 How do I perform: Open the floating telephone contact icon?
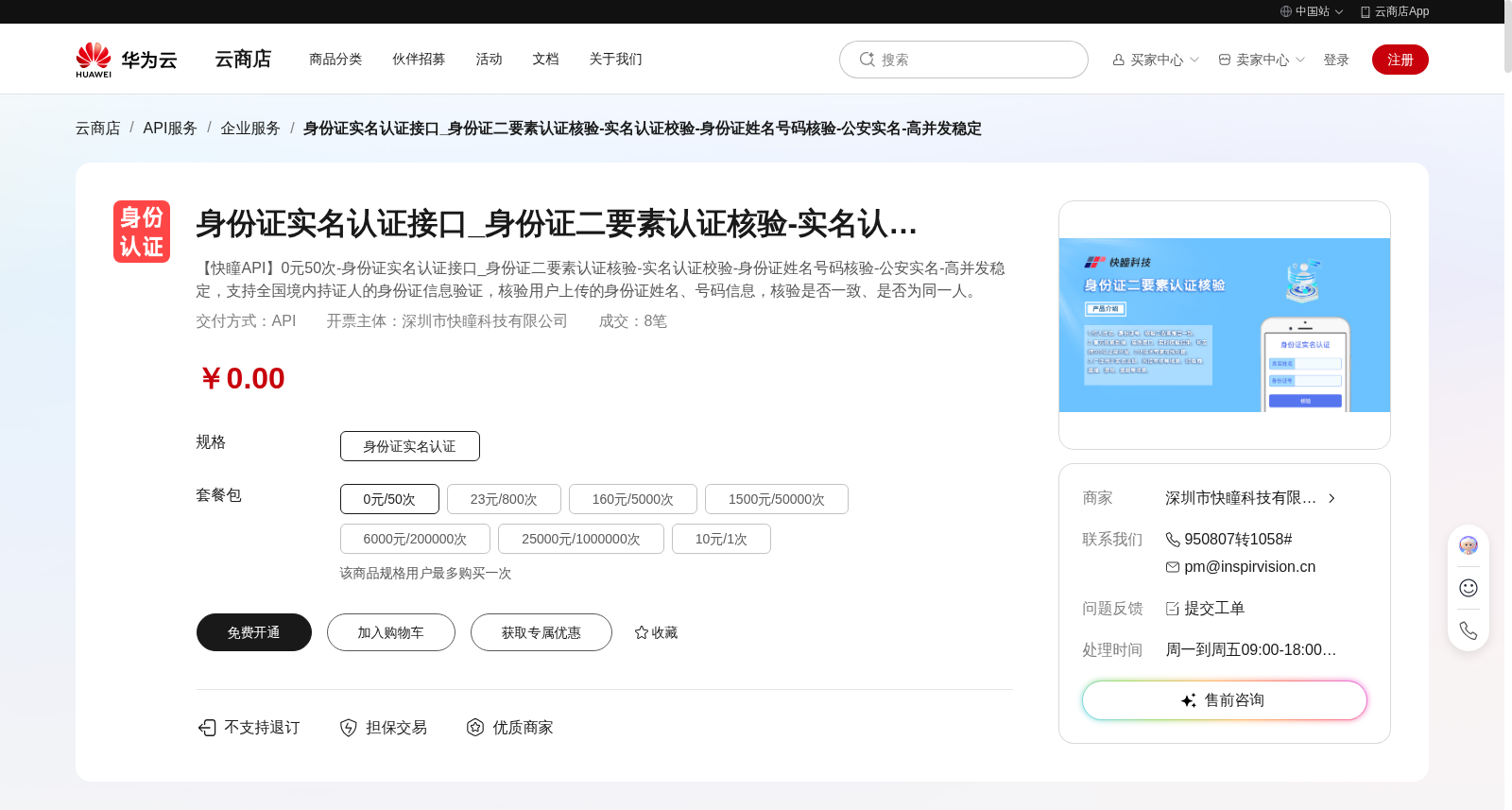pyautogui.click(x=1469, y=630)
